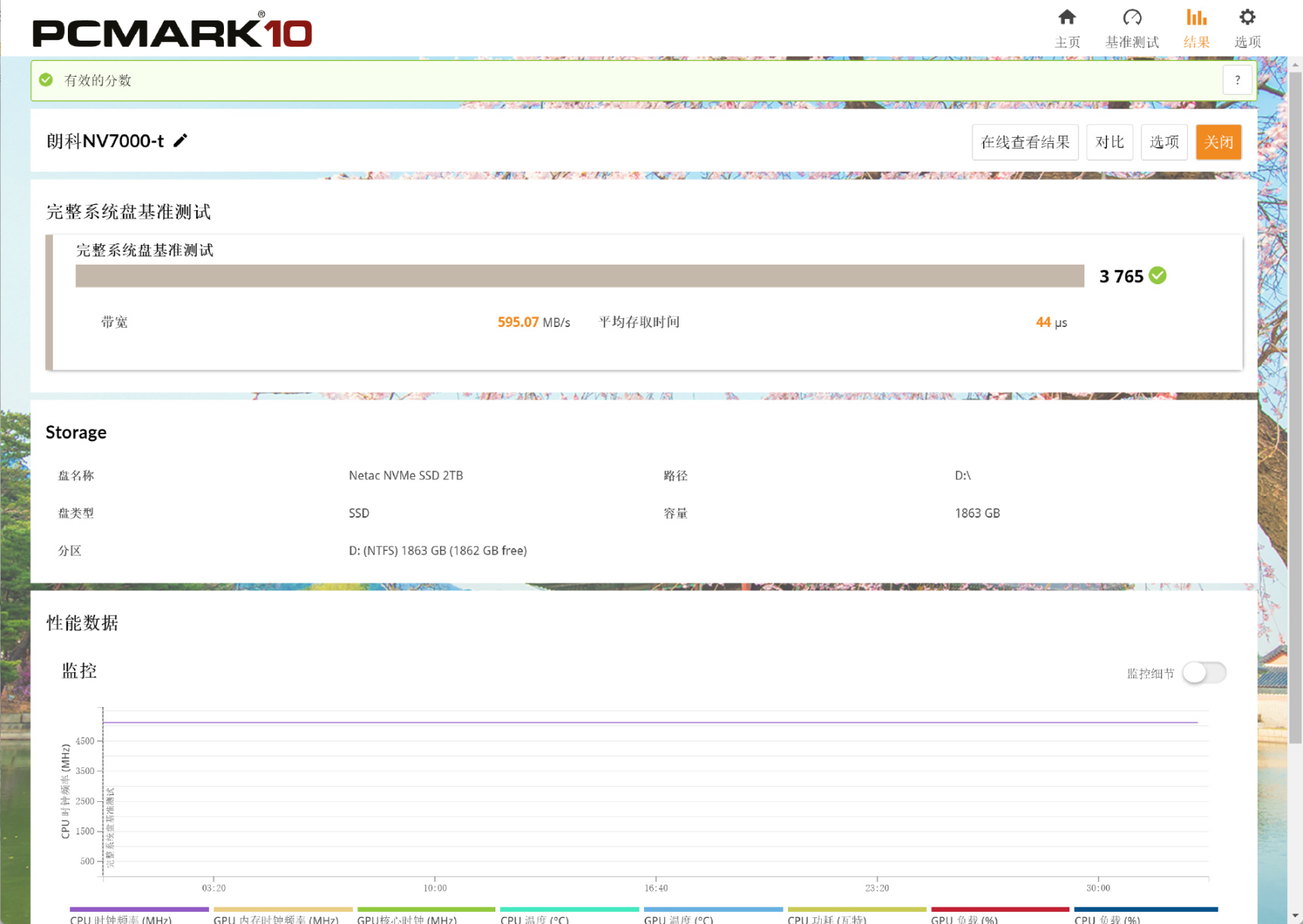Click the scrollbar up arrow
The width and height of the screenshot is (1303, 924).
pos(1295,65)
